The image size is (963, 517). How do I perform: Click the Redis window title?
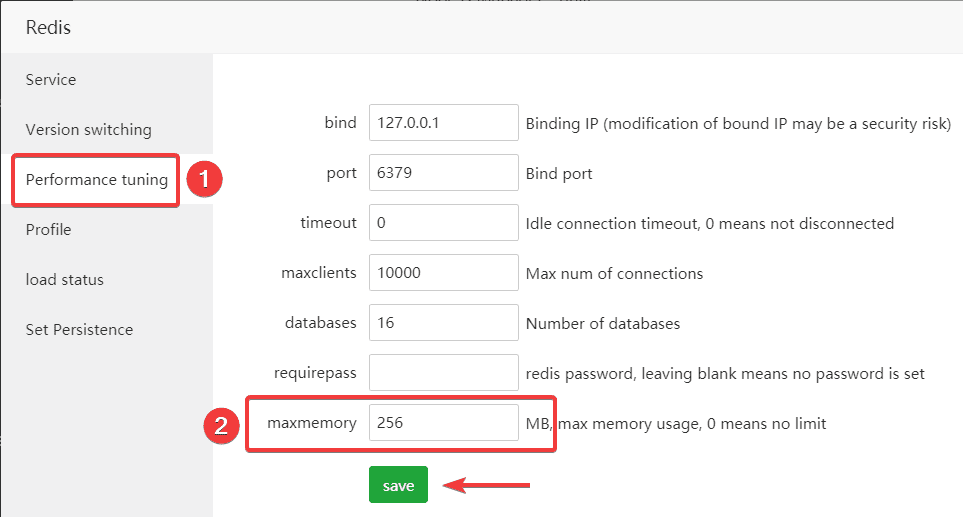[x=48, y=27]
